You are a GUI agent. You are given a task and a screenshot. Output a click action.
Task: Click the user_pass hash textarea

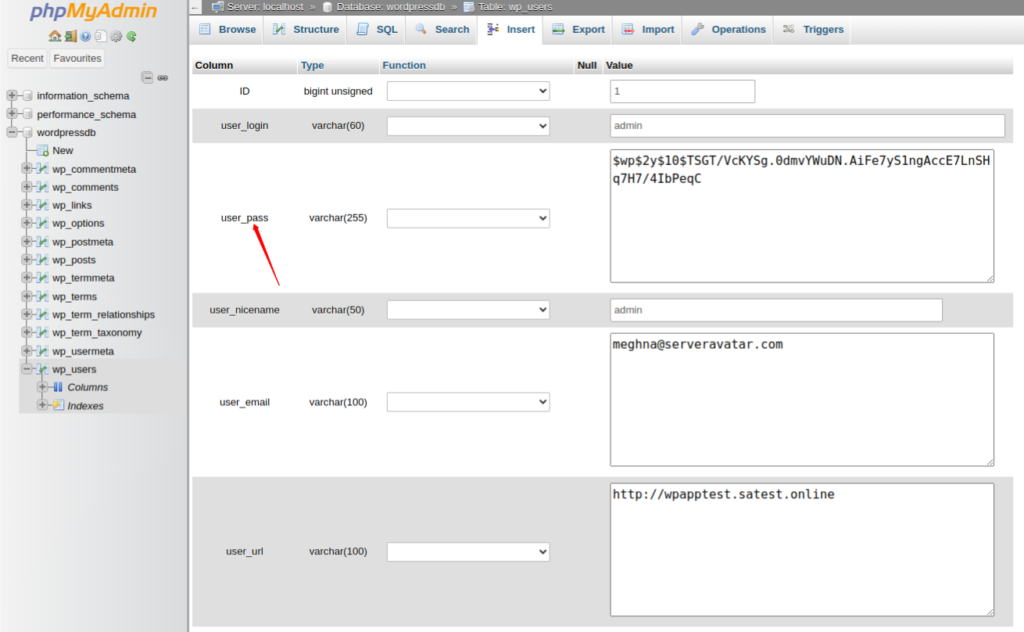(x=802, y=216)
